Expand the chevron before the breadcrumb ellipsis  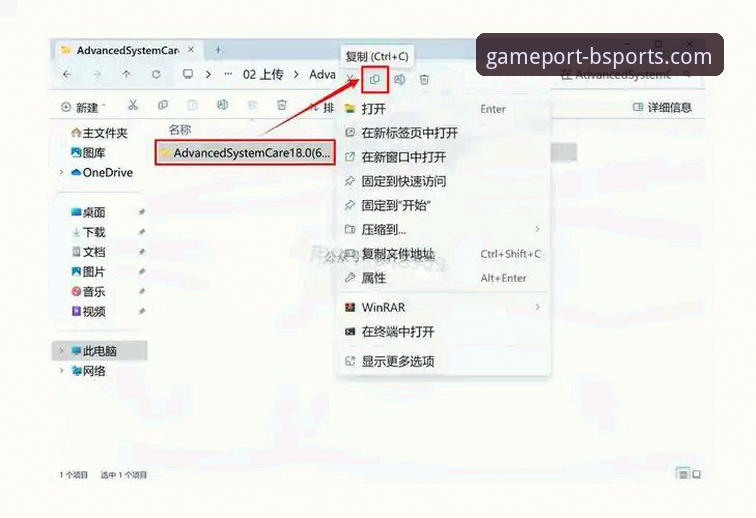click(208, 75)
